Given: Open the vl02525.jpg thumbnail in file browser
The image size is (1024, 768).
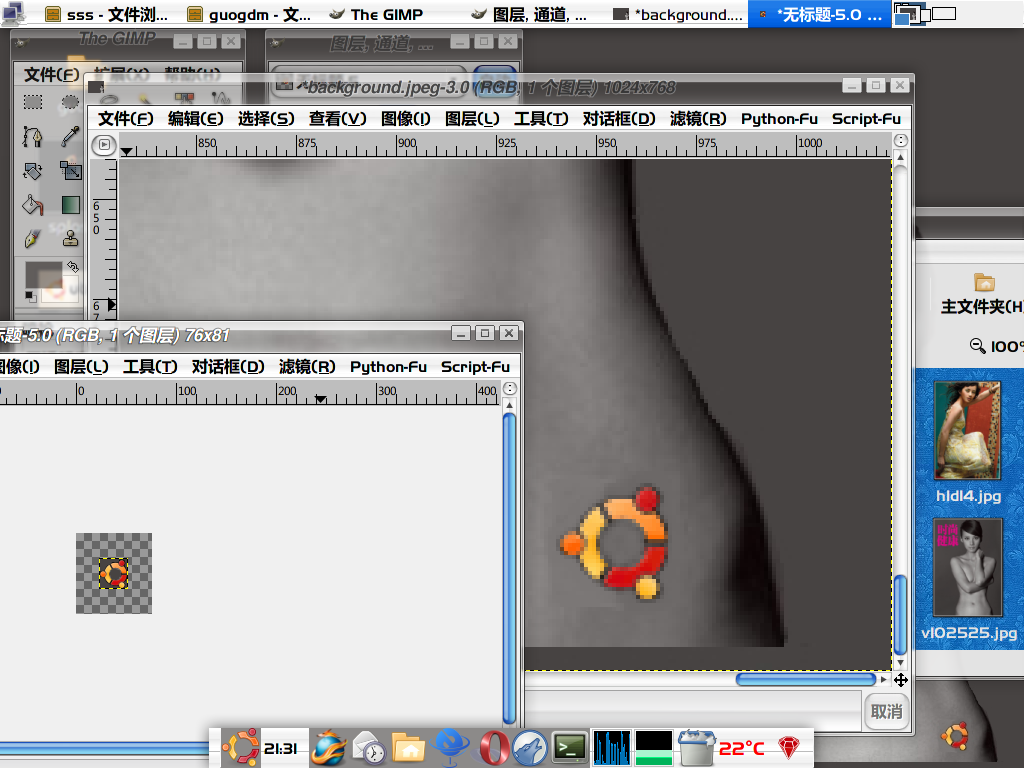Looking at the screenshot, I should [x=968, y=568].
